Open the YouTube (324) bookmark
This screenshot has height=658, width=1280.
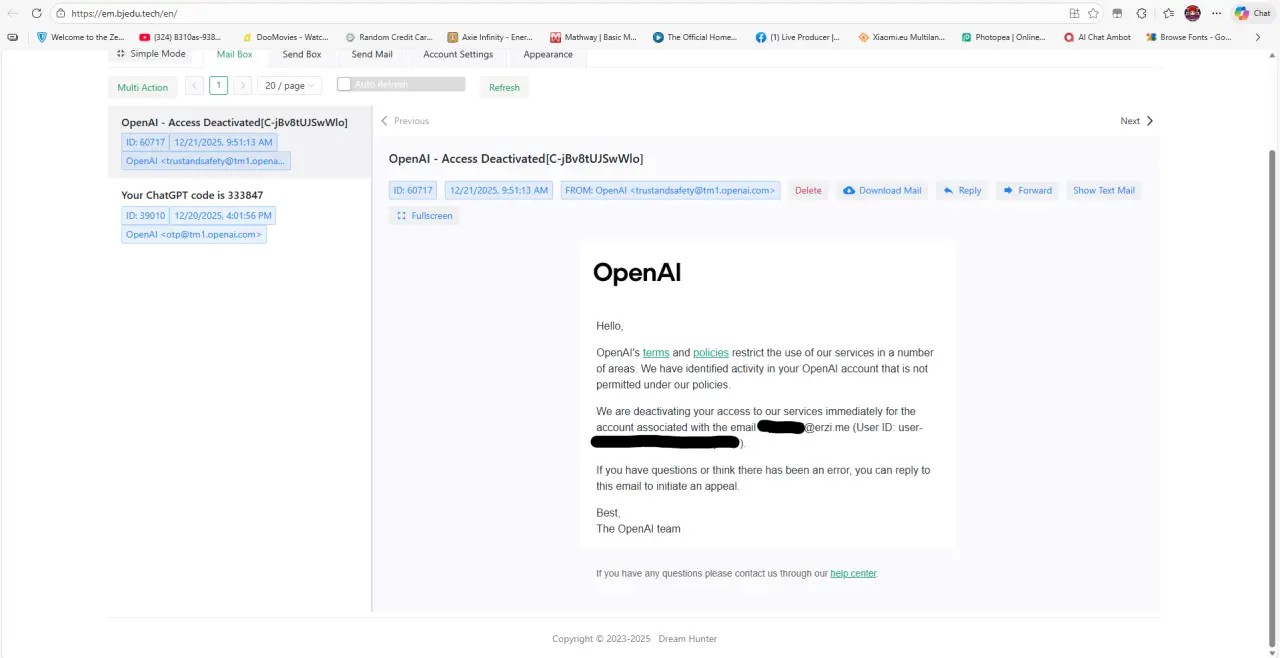(181, 37)
